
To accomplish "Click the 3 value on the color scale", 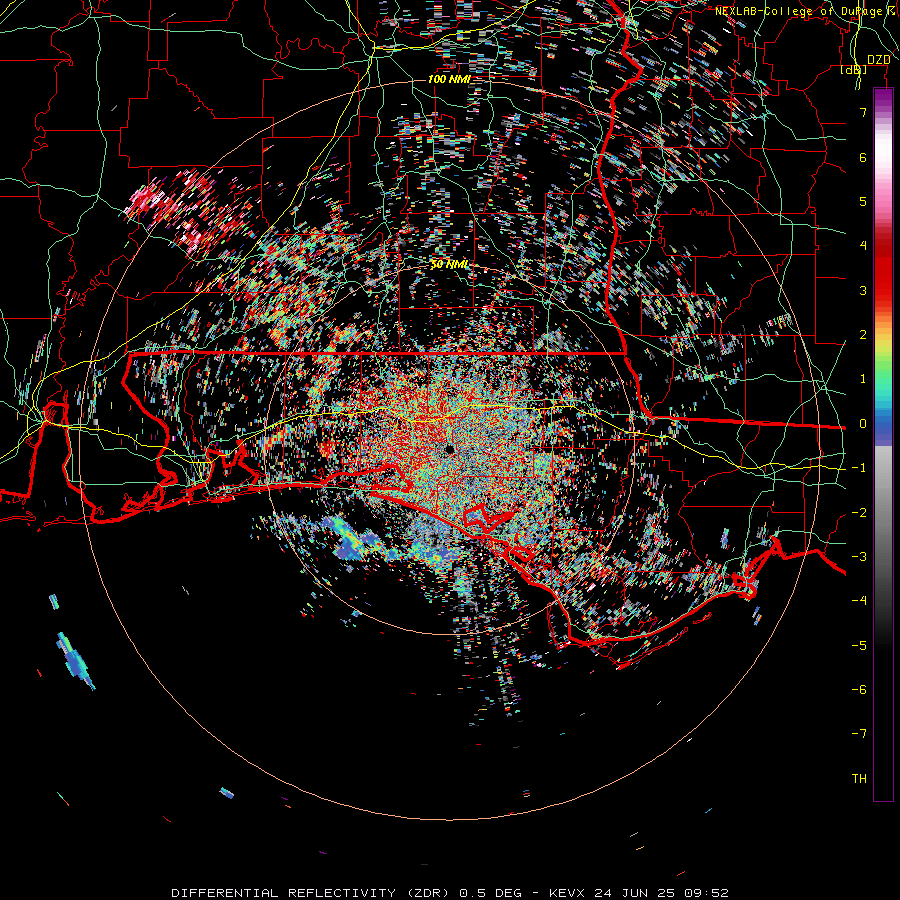I will pyautogui.click(x=863, y=290).
